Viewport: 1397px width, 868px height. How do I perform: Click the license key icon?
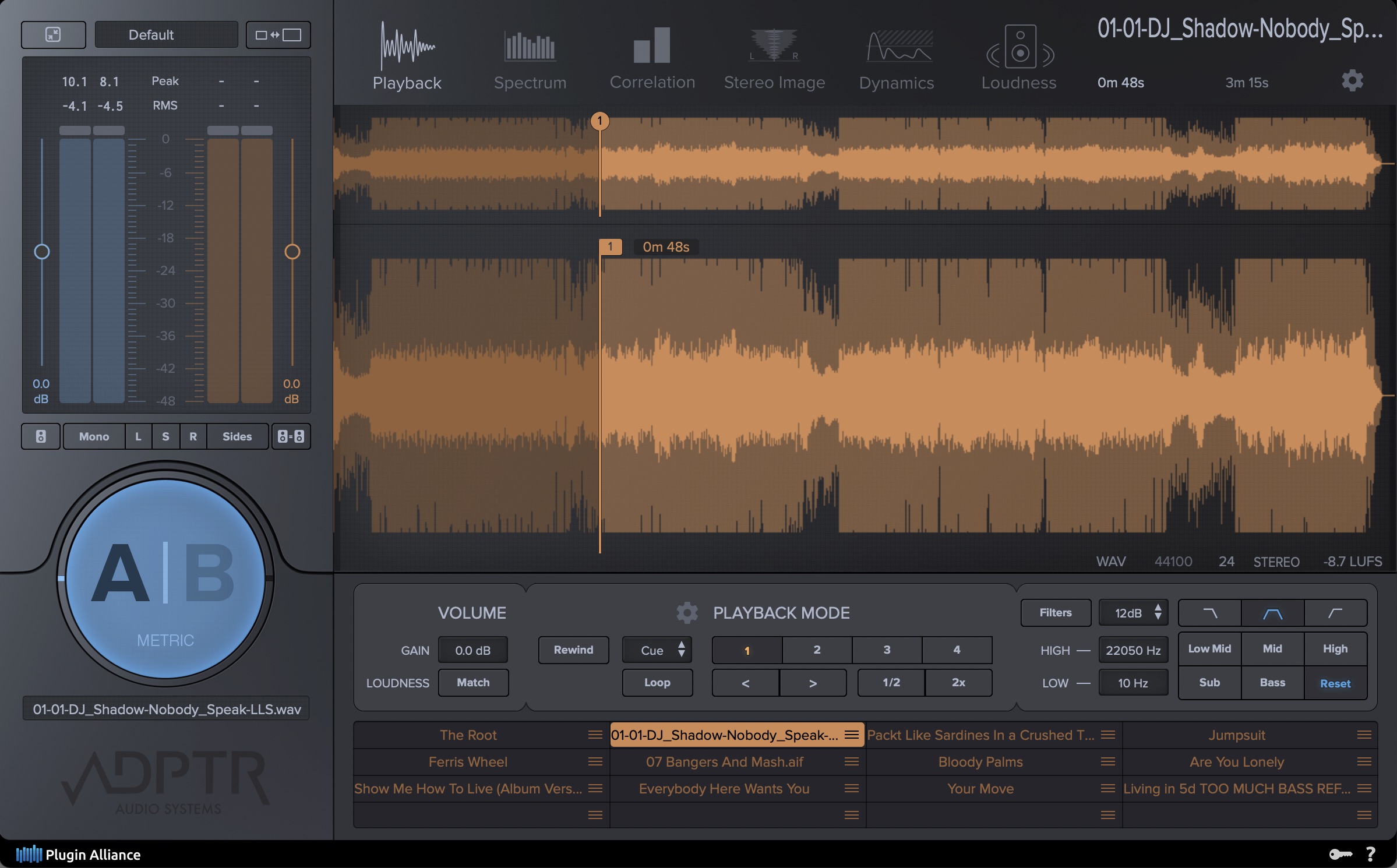pos(1340,854)
